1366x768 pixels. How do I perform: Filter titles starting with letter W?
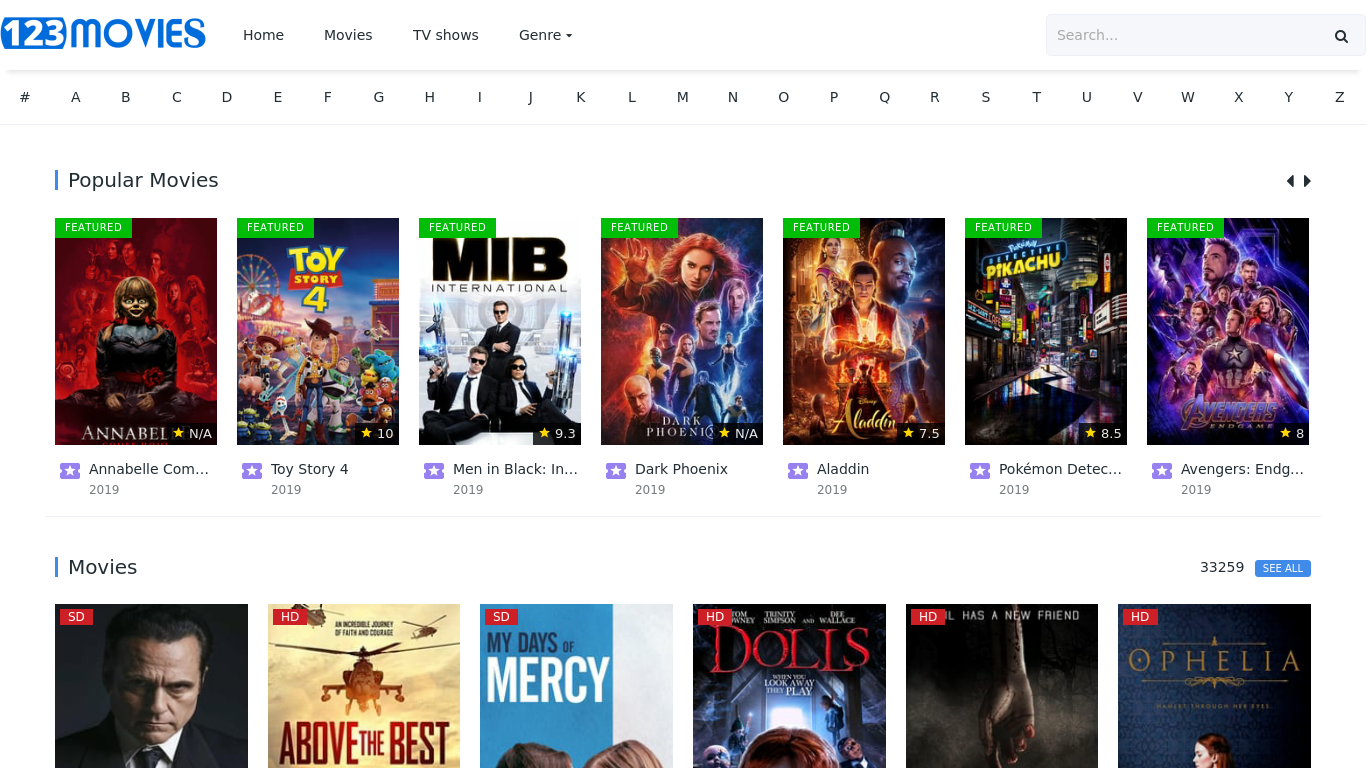[1188, 97]
